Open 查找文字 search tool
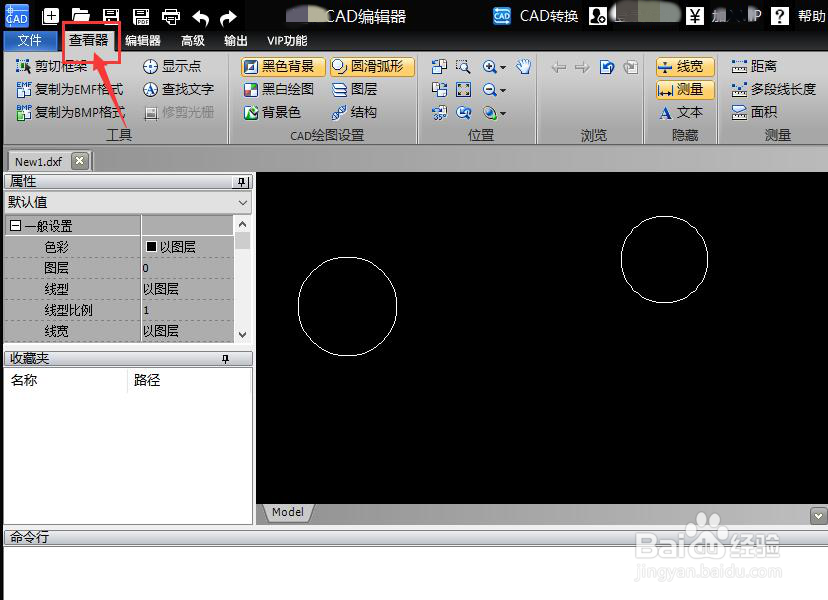 [x=178, y=89]
